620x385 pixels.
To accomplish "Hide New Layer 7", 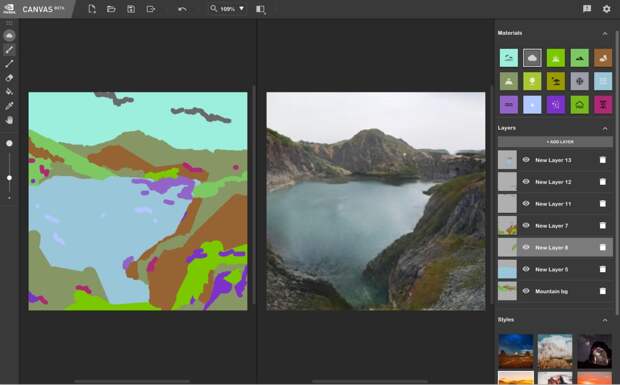I will click(526, 225).
